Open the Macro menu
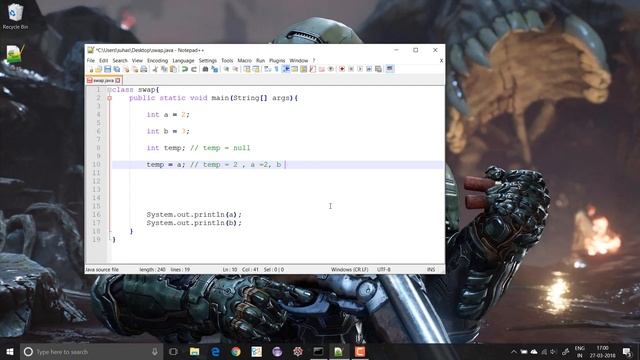Screen dimensions: 640x360 pyautogui.click(x=244, y=60)
